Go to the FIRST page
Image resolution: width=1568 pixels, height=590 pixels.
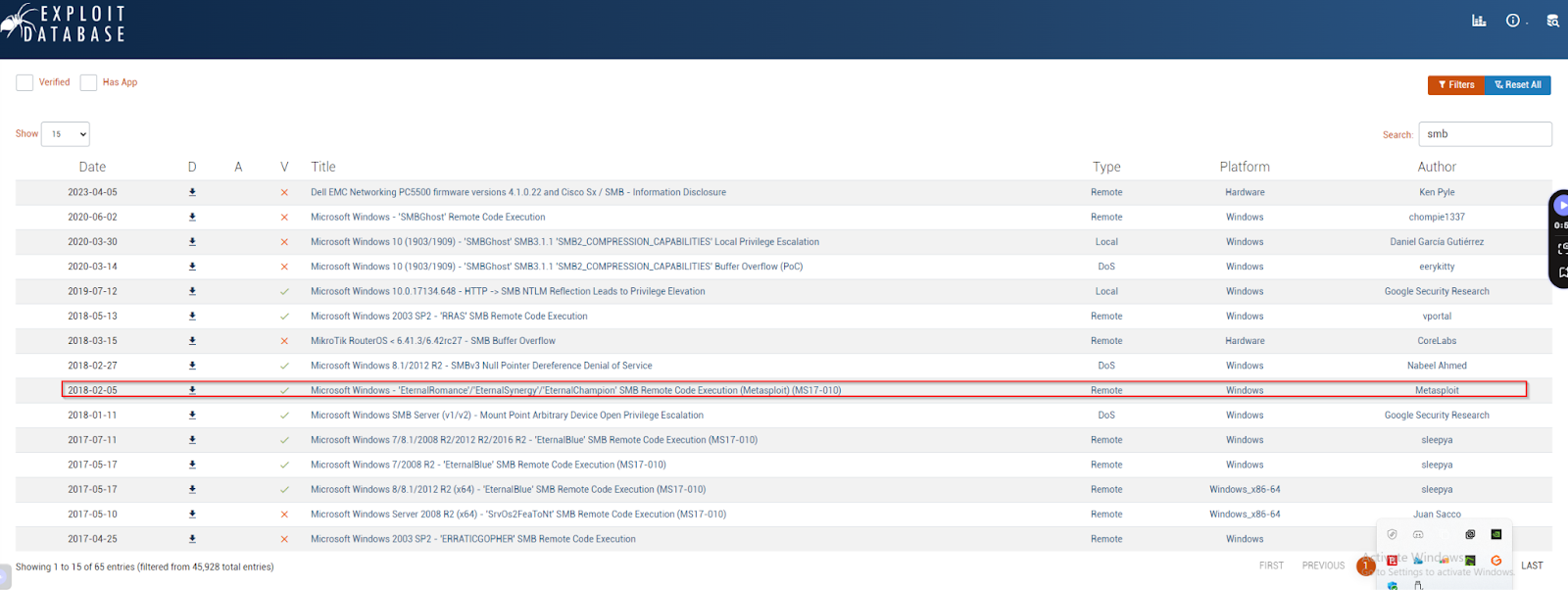click(1271, 565)
